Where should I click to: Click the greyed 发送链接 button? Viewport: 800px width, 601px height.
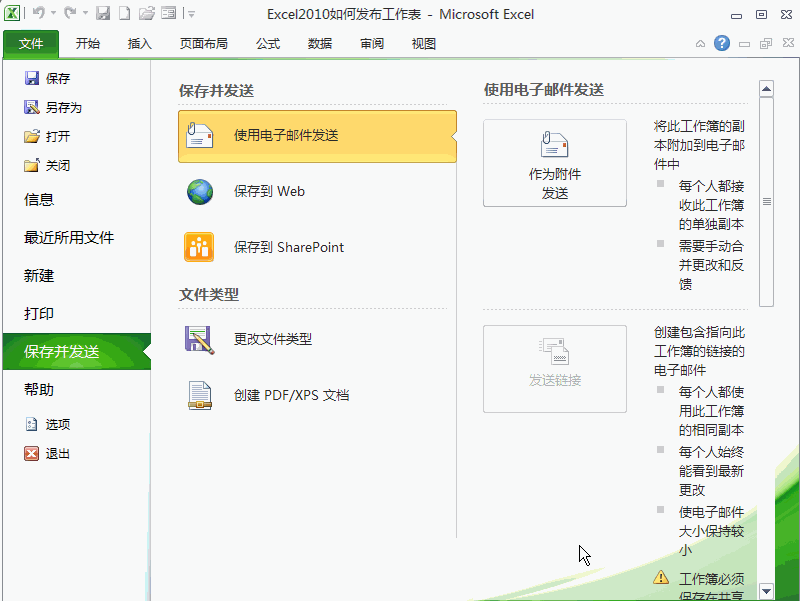(555, 369)
